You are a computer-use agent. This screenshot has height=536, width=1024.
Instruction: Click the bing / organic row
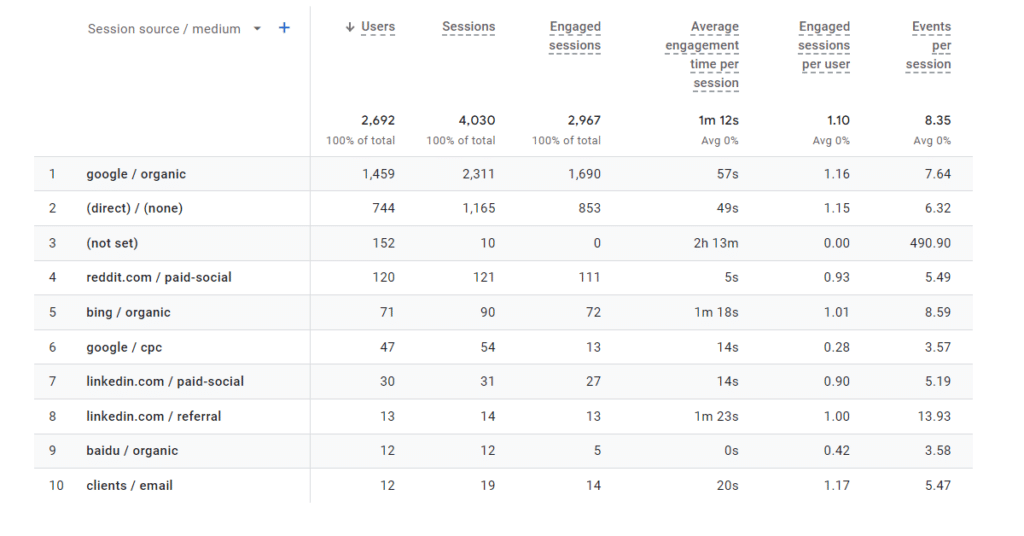tap(128, 312)
